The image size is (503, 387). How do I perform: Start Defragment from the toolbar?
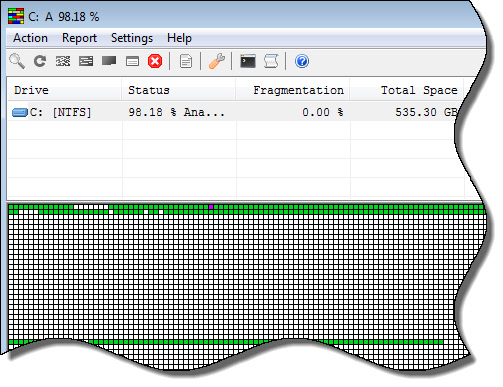(x=63, y=61)
